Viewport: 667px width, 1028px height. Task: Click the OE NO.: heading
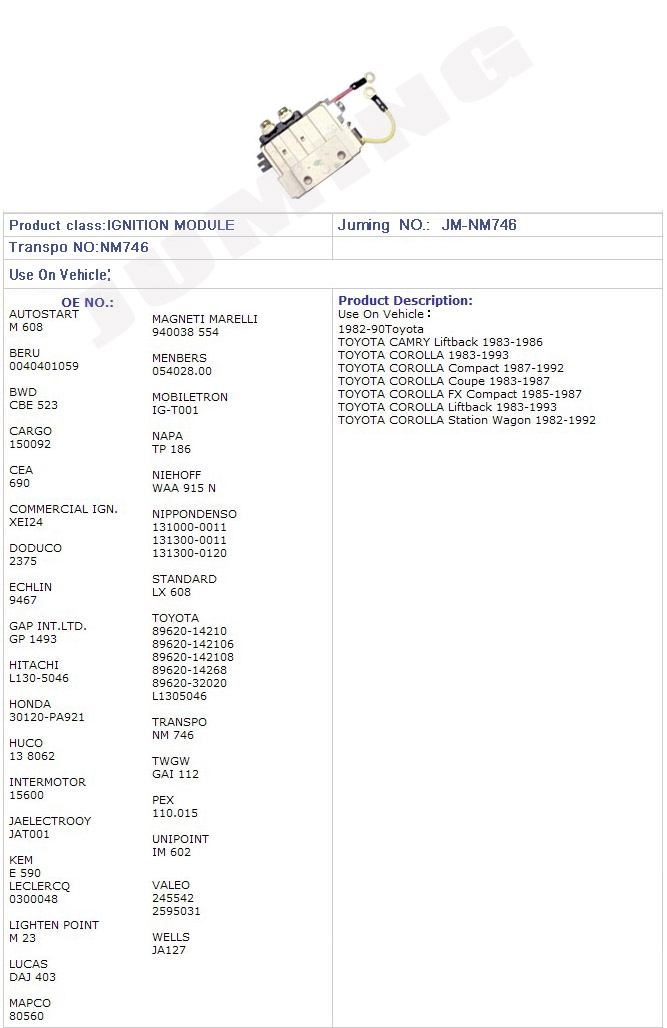87,302
